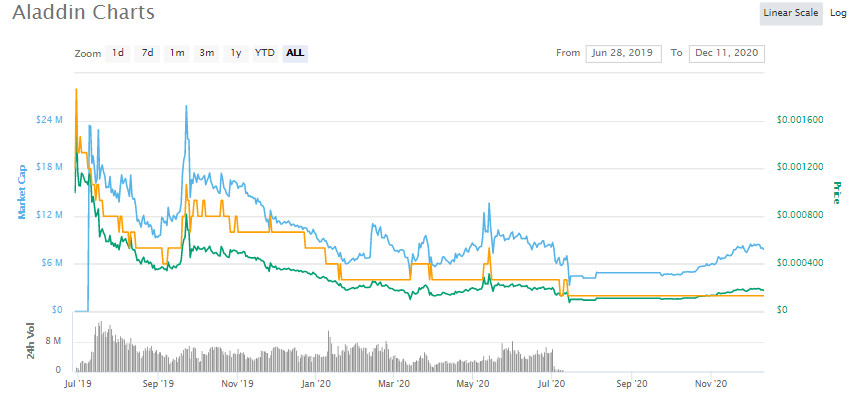Image resolution: width=850 pixels, height=400 pixels.
Task: Edit the From date field
Action: coord(623,53)
